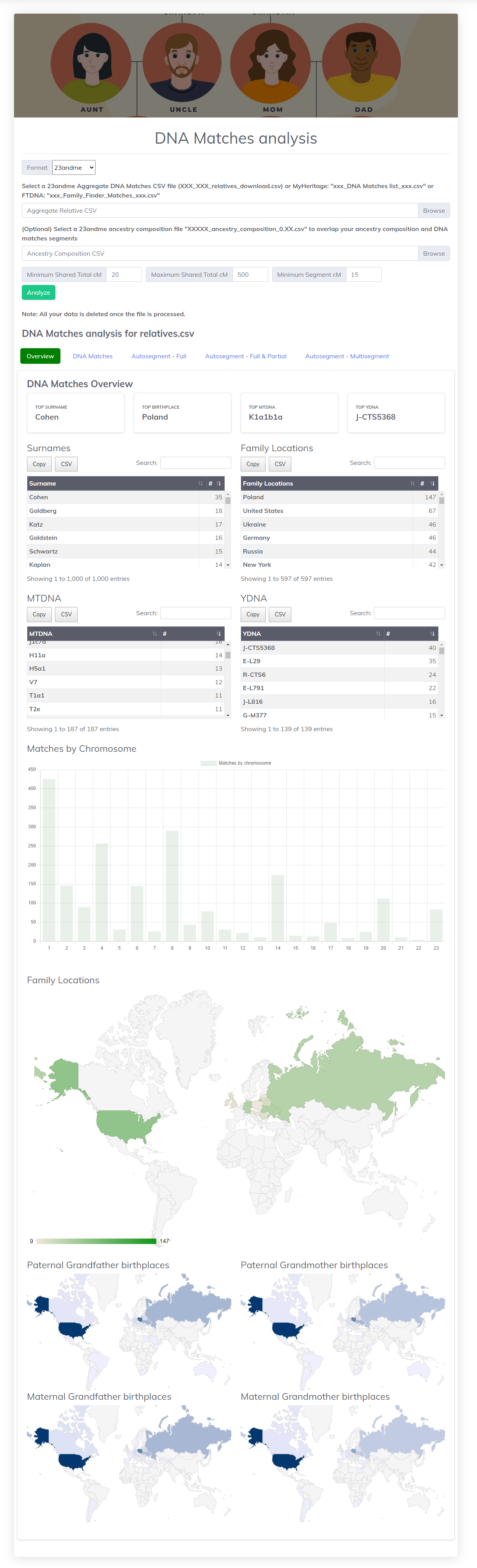Sort YDNA haplogroup column icon
Image resolution: width=477 pixels, height=1568 pixels.
tap(378, 634)
